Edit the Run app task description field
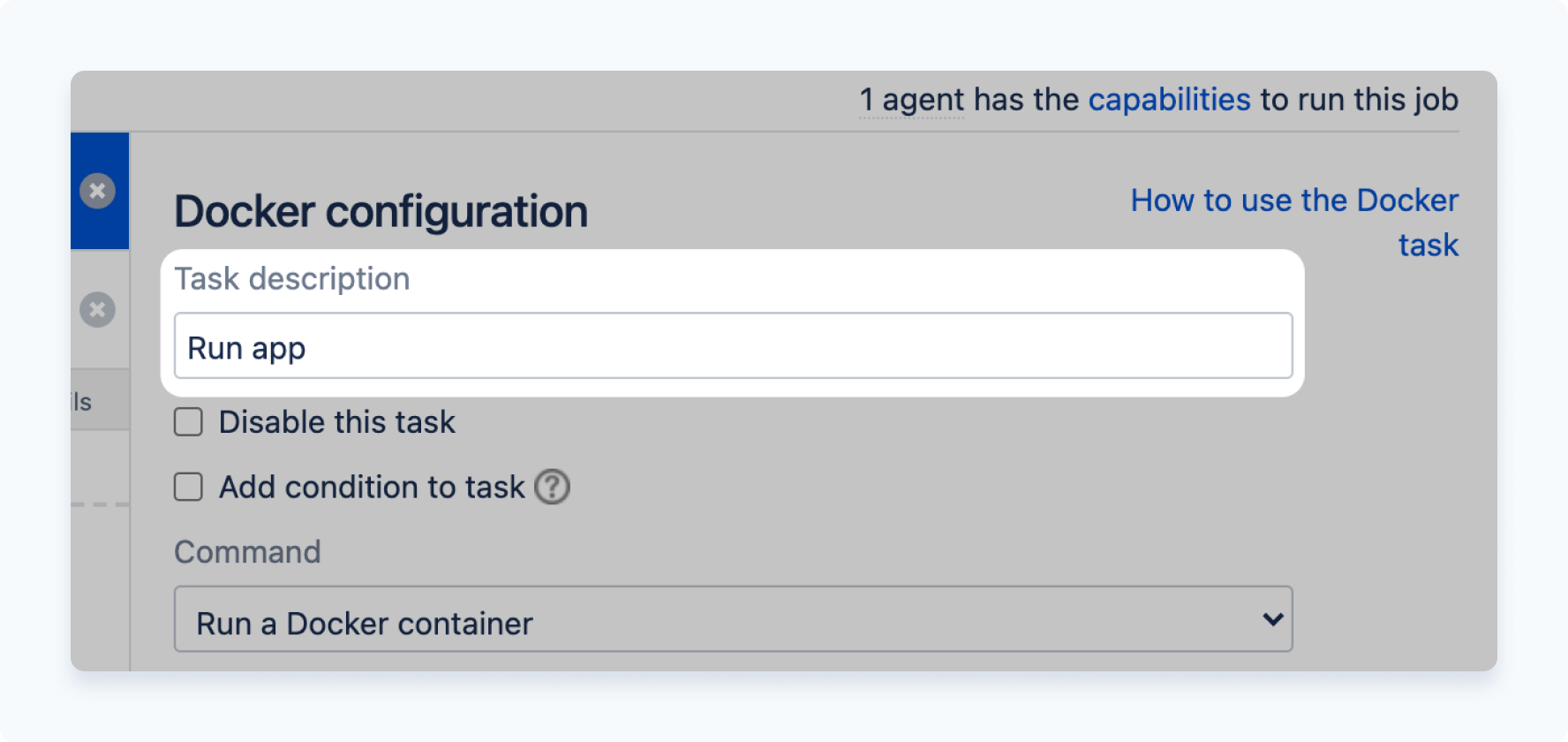 (x=733, y=346)
